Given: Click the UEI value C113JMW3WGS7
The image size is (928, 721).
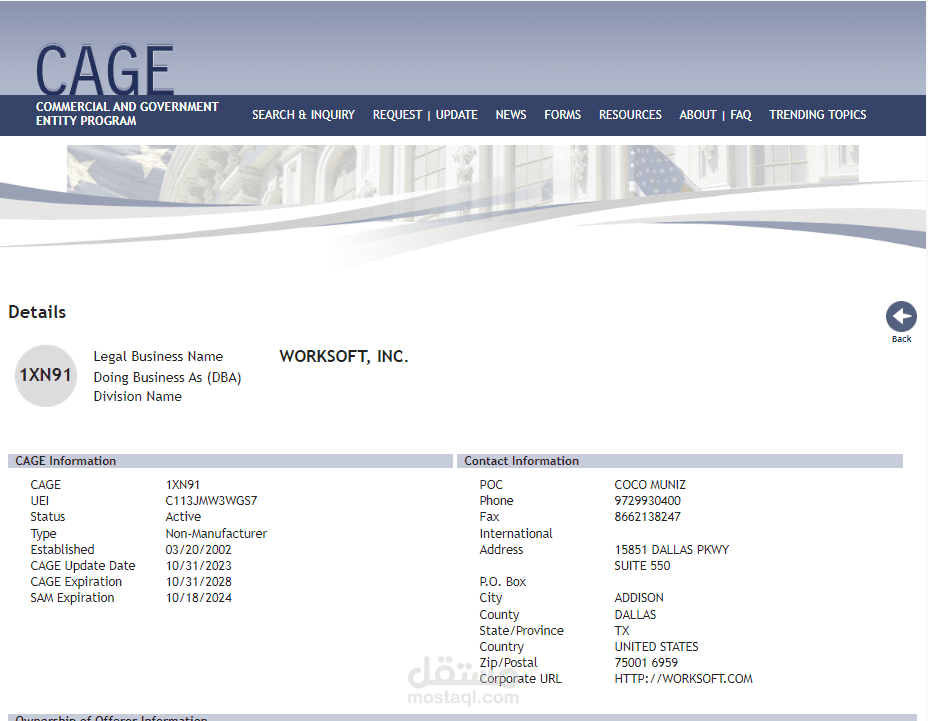Looking at the screenshot, I should click(x=211, y=501).
